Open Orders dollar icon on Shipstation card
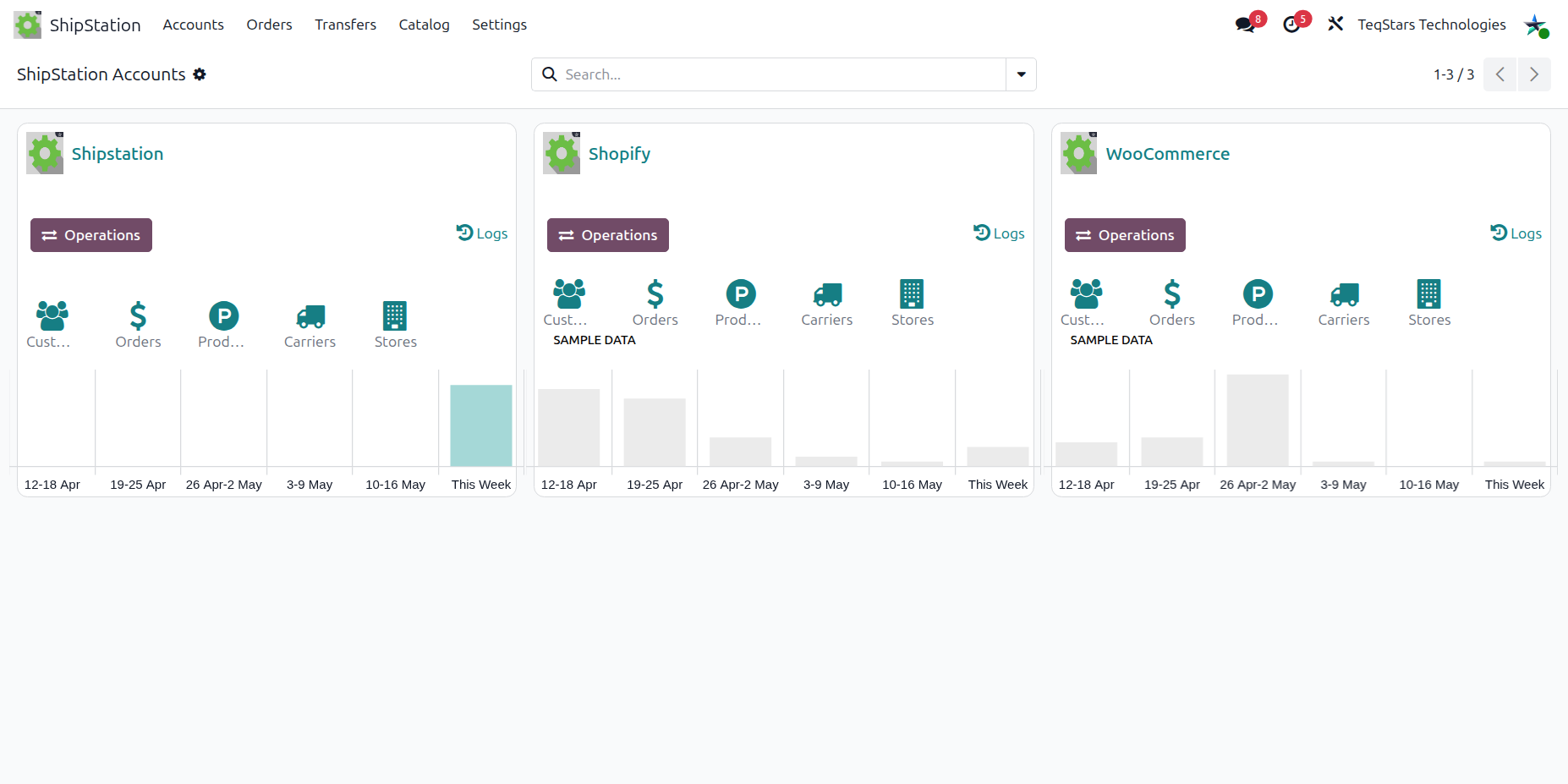Image resolution: width=1568 pixels, height=784 pixels. (x=138, y=316)
